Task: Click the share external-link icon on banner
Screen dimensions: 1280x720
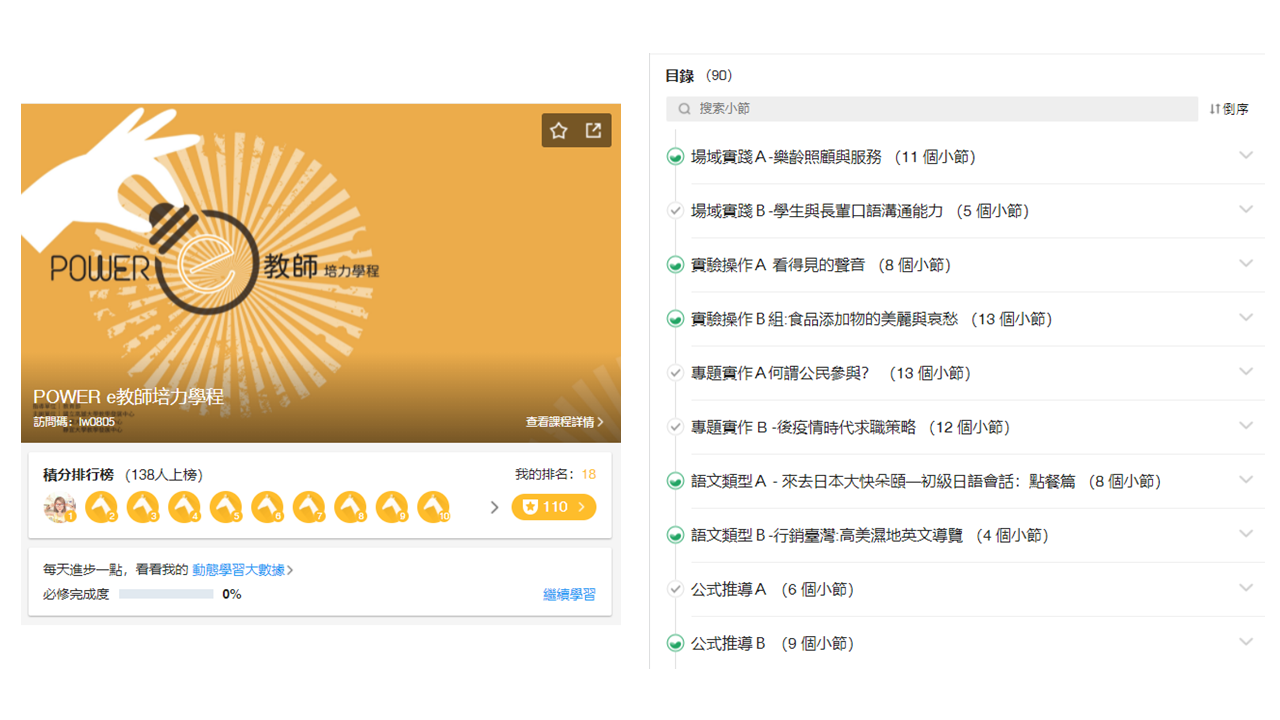Action: click(x=594, y=131)
